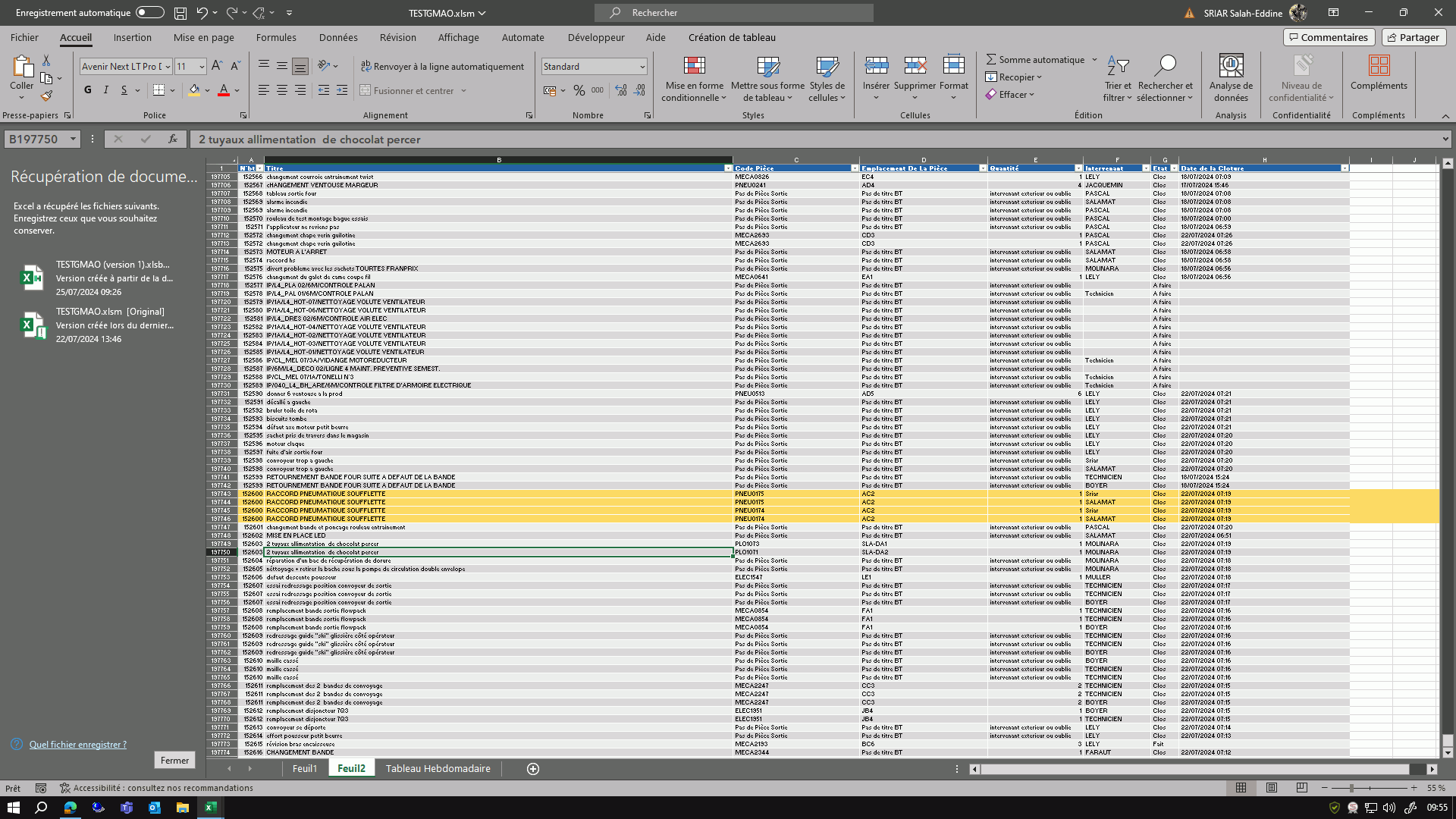Viewport: 1456px width, 819px height.
Task: Toggle Renvoyer à la ligne automatiquement
Action: [x=442, y=67]
